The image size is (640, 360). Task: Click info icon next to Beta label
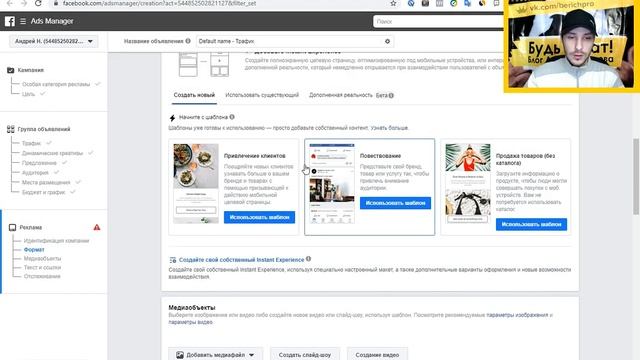tap(391, 96)
